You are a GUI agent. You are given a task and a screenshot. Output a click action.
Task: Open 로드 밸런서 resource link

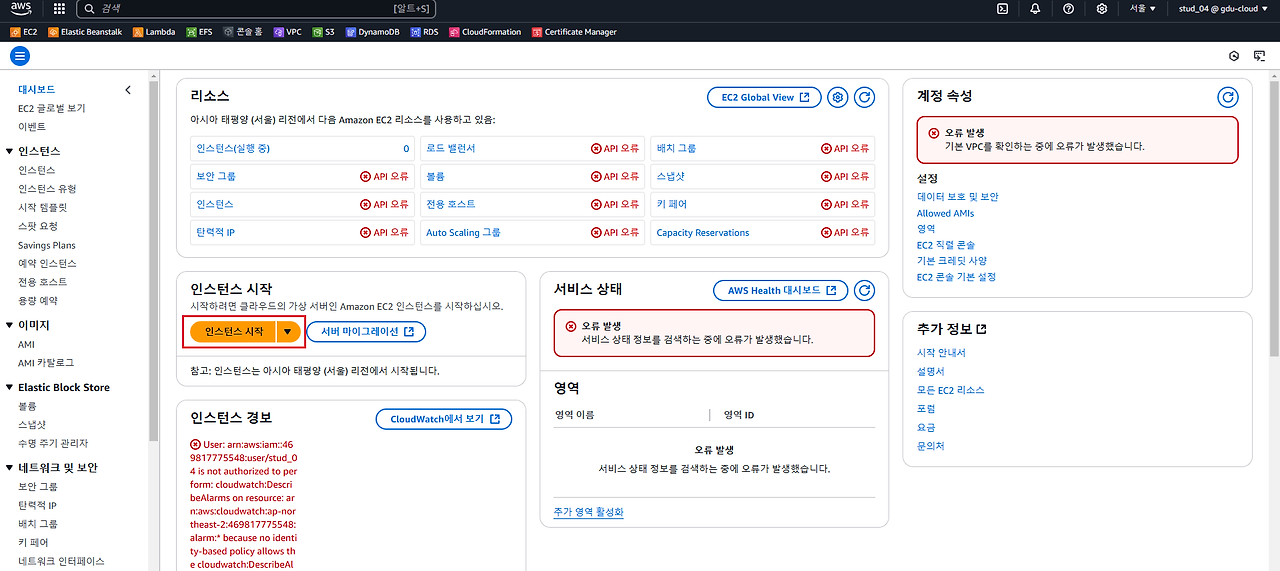tap(451, 148)
